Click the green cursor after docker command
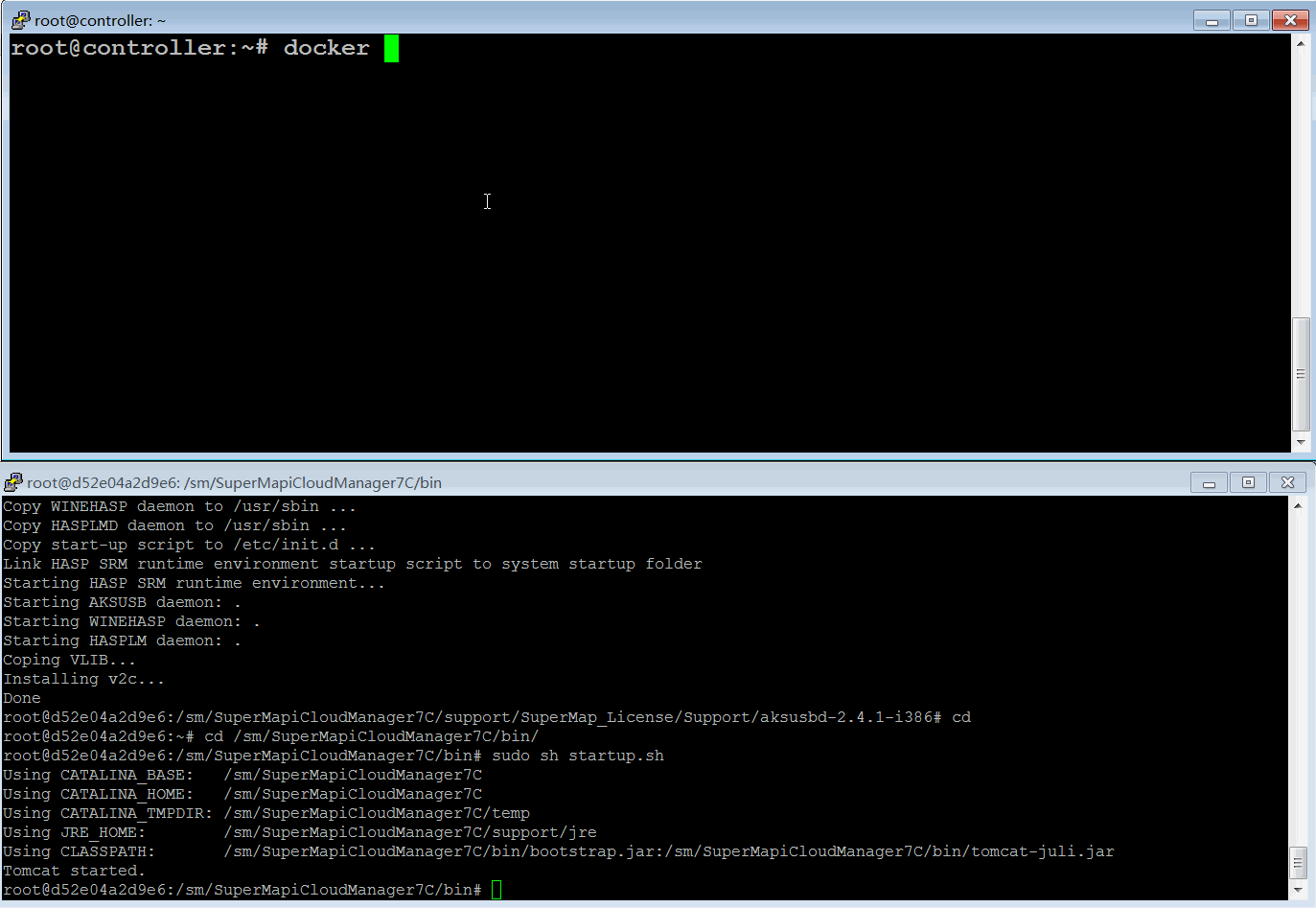 pos(391,48)
